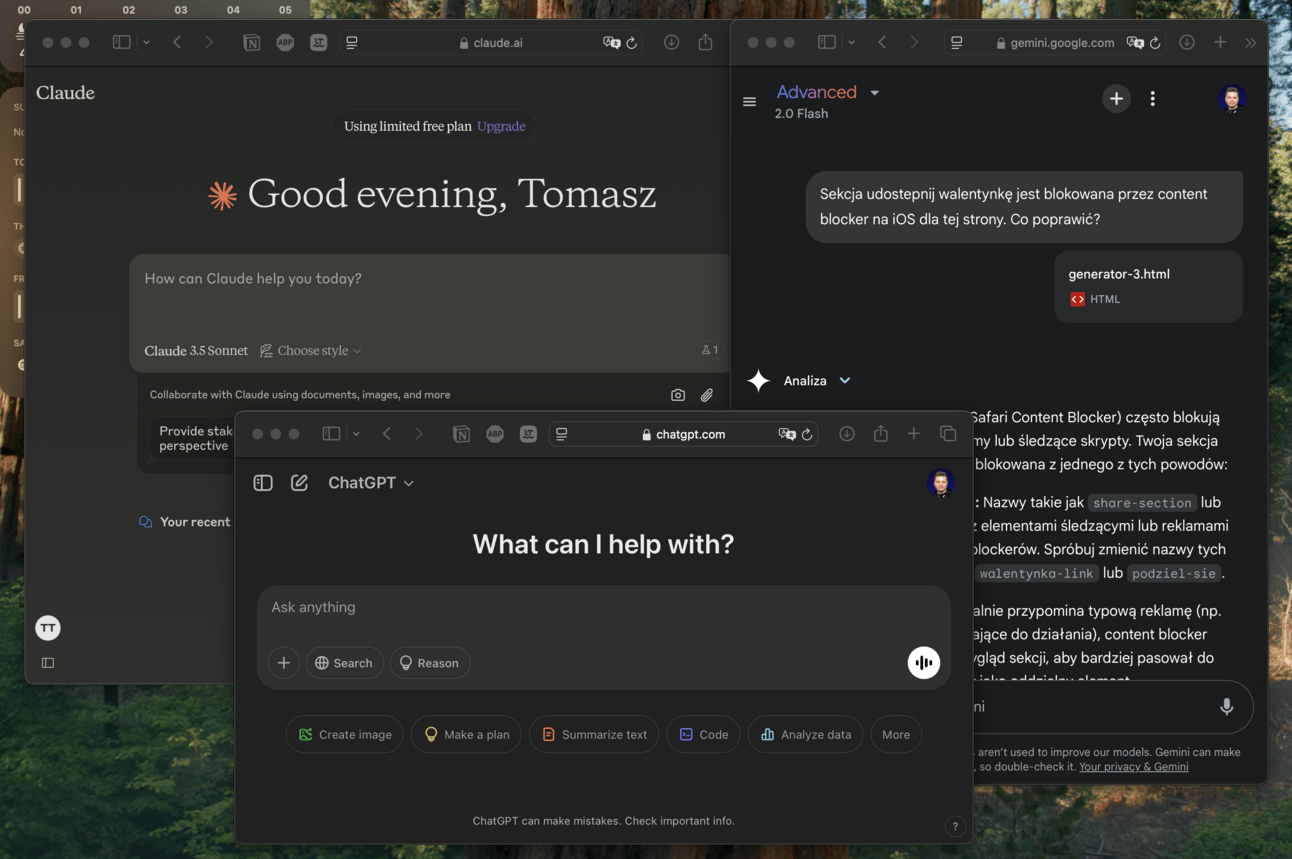Open the ChatGPT model dropdown
The image size is (1292, 859).
click(371, 483)
